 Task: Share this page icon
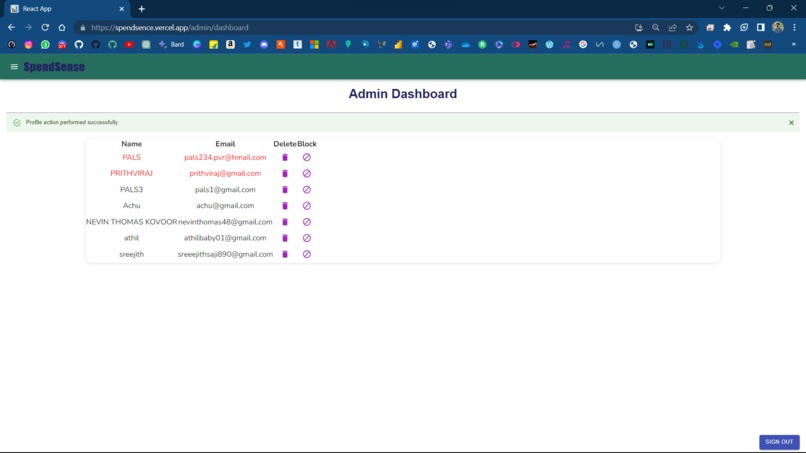click(672, 28)
